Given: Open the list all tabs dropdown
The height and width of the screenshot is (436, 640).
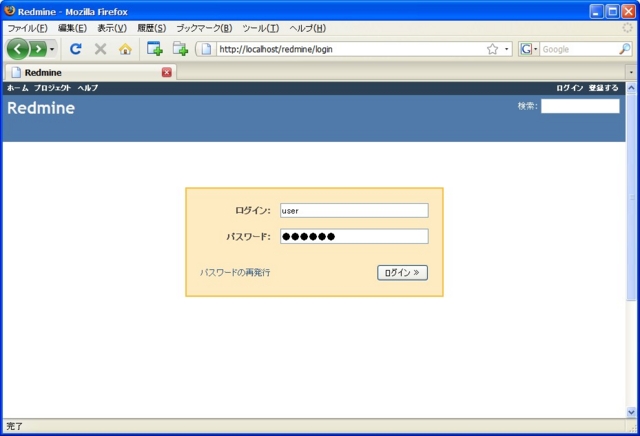Looking at the screenshot, I should click(x=631, y=72).
